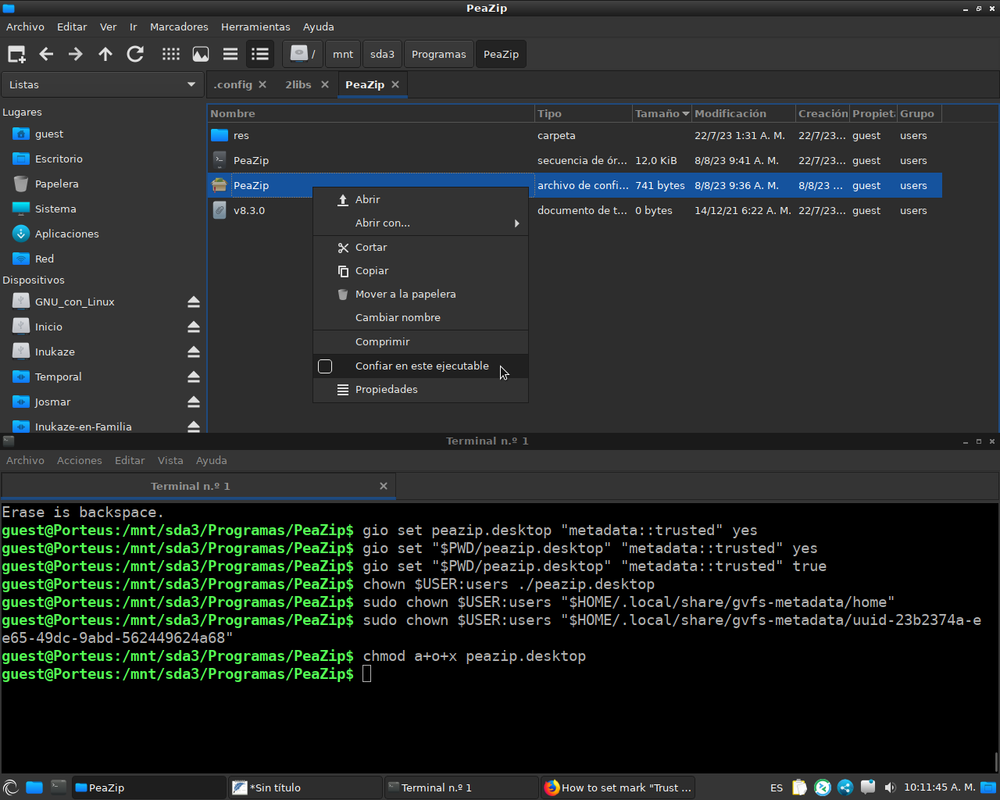Choose Copiar from the context menu
1000x800 pixels.
(x=420, y=271)
